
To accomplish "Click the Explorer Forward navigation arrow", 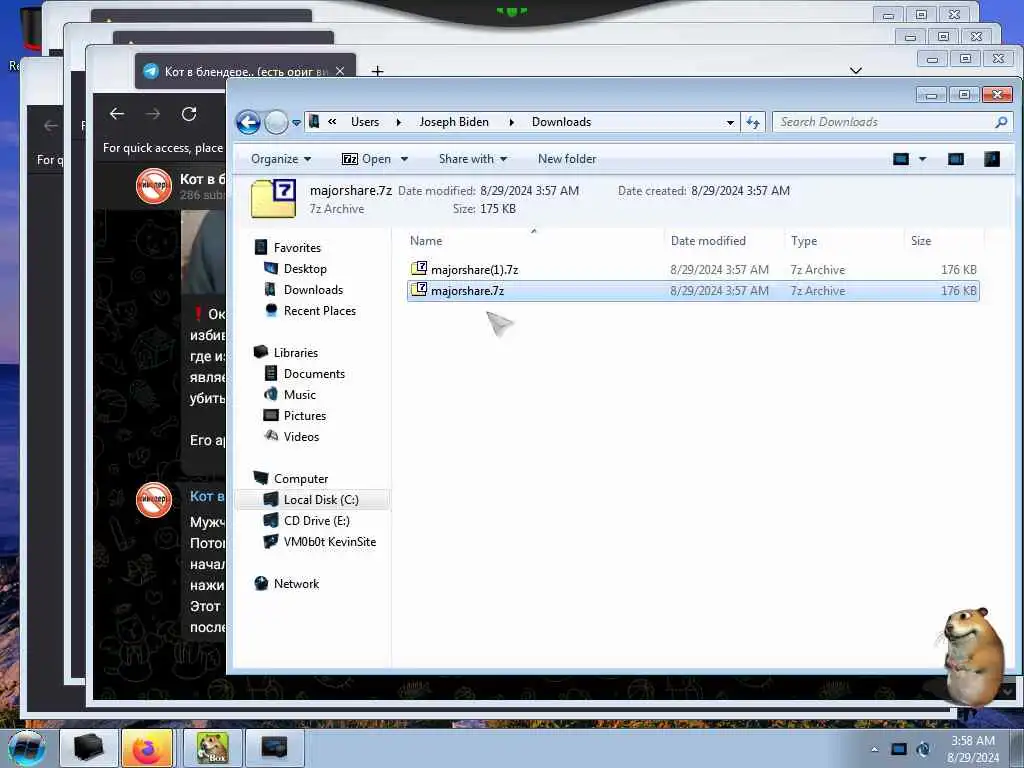I will pos(276,122).
